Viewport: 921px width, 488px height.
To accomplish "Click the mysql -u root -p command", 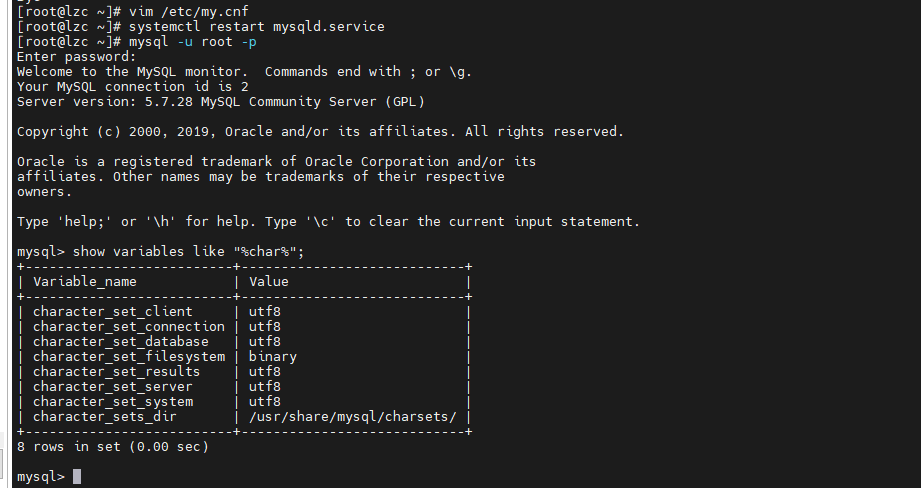I will point(193,42).
